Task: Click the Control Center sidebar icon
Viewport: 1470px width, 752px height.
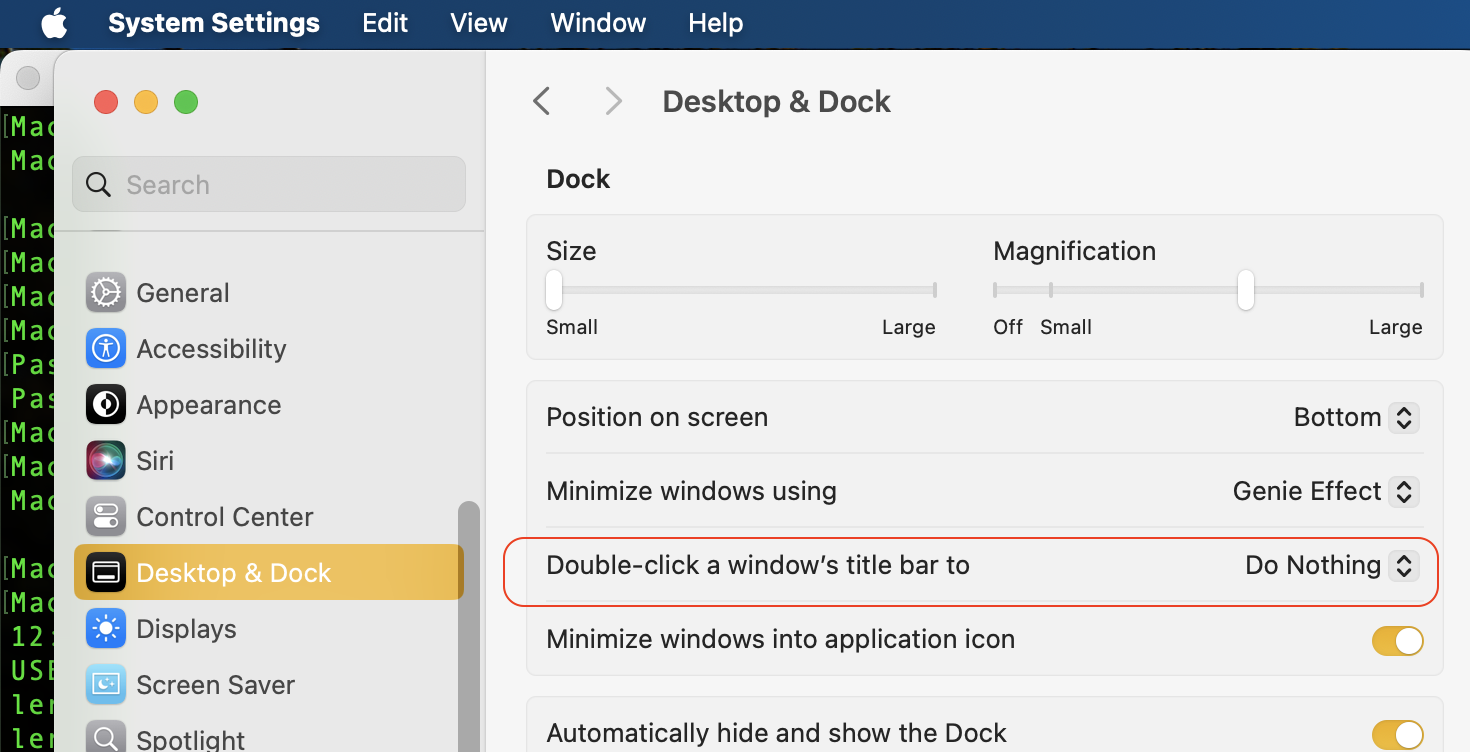Action: [106, 516]
